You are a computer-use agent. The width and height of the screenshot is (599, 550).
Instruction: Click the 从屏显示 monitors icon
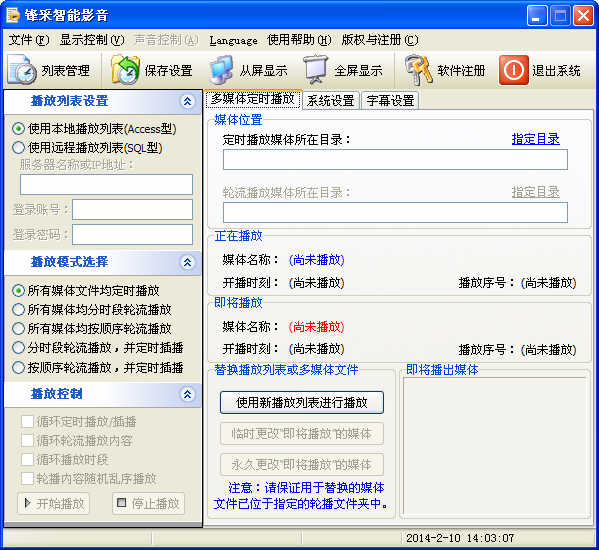222,70
